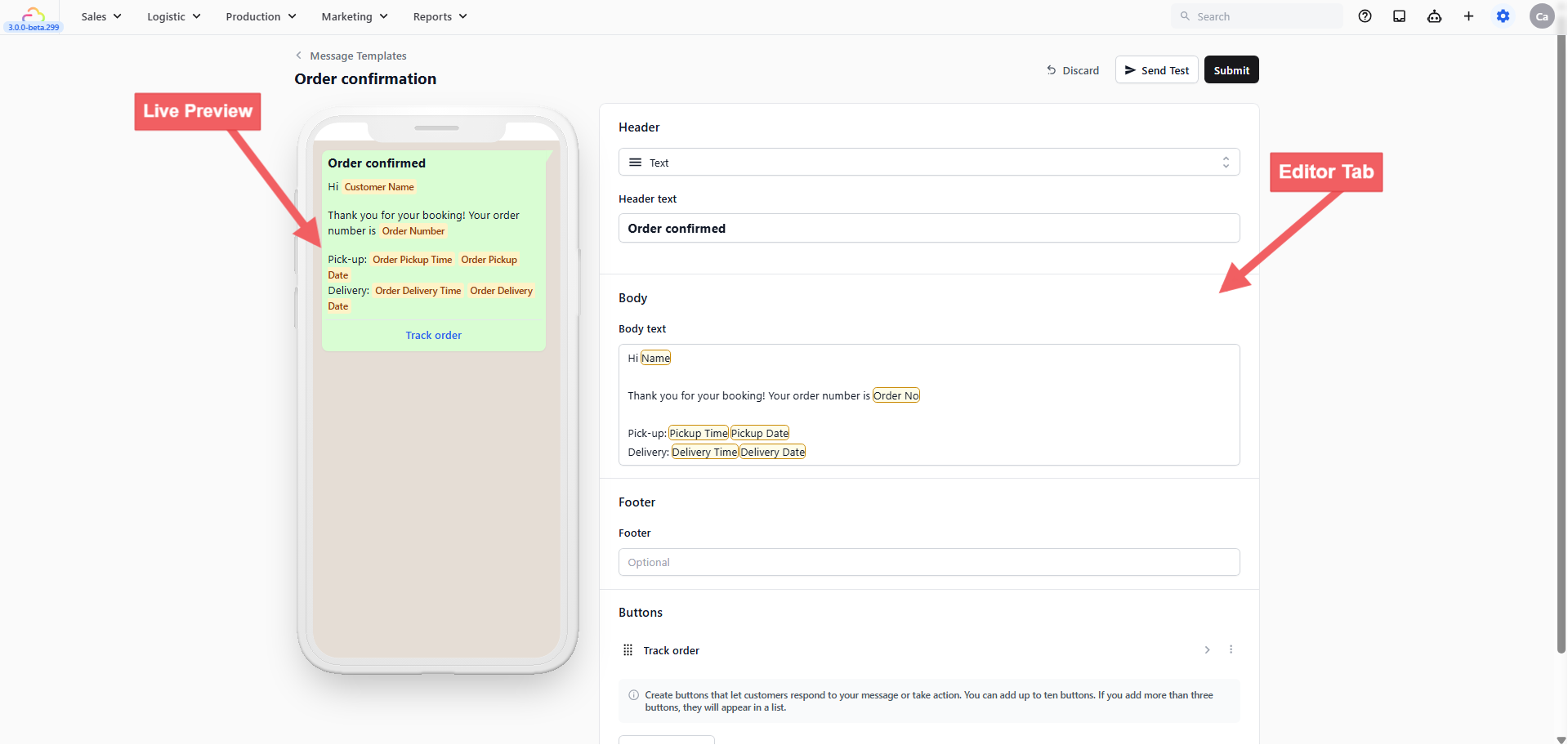
Task: Open the Marketing menu
Action: (x=355, y=16)
